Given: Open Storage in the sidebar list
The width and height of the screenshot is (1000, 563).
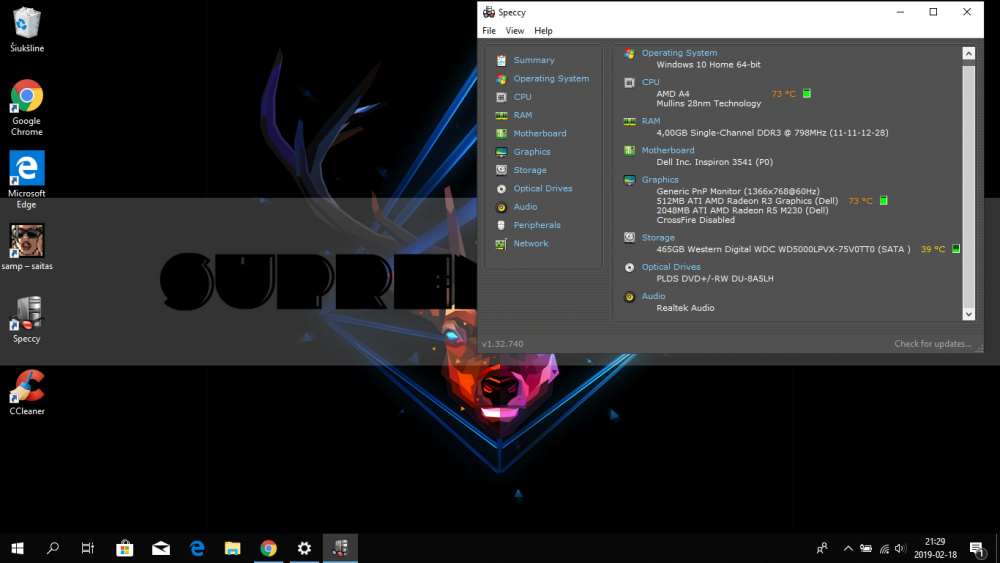Looking at the screenshot, I should (x=530, y=170).
